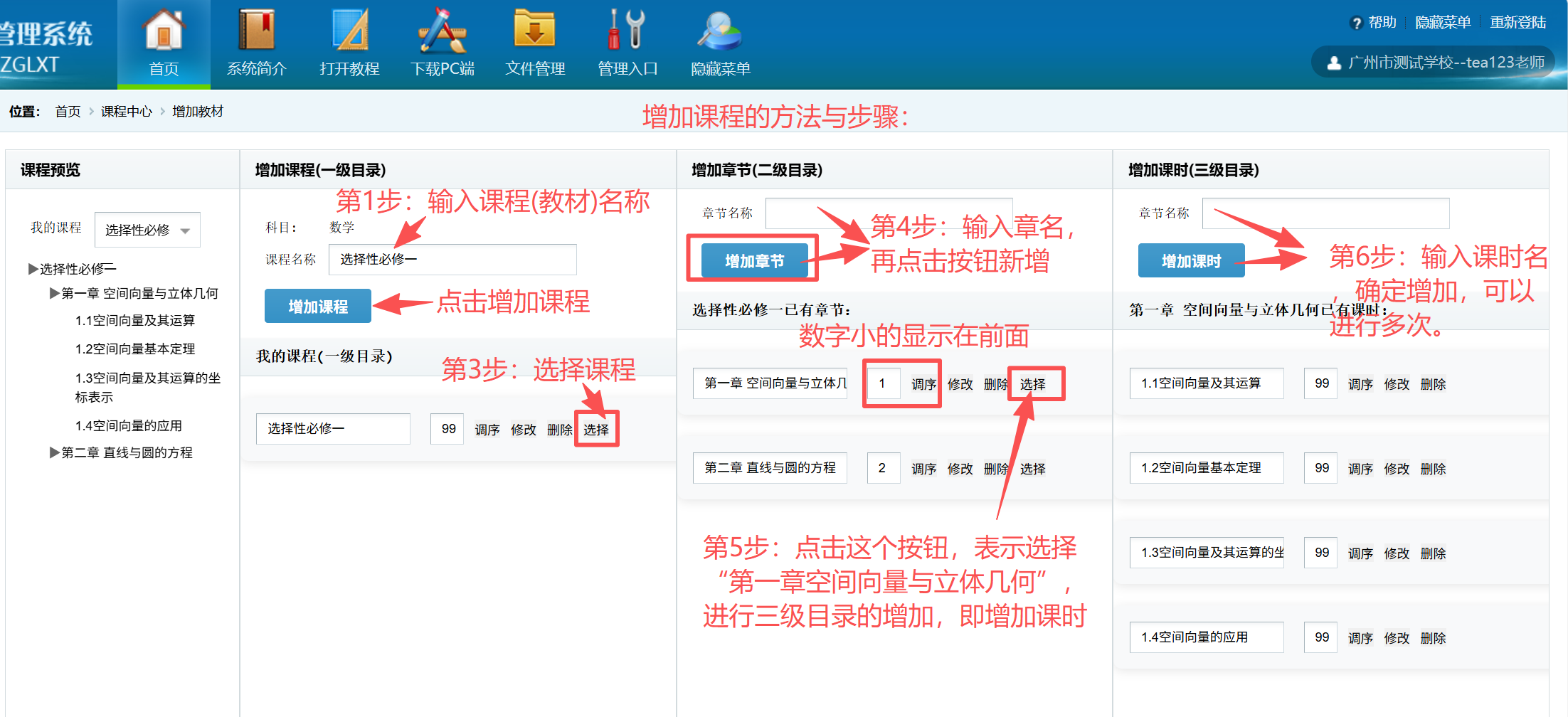Click the 隐藏菜单 toolbar icon
The image size is (1568, 717).
click(x=720, y=30)
